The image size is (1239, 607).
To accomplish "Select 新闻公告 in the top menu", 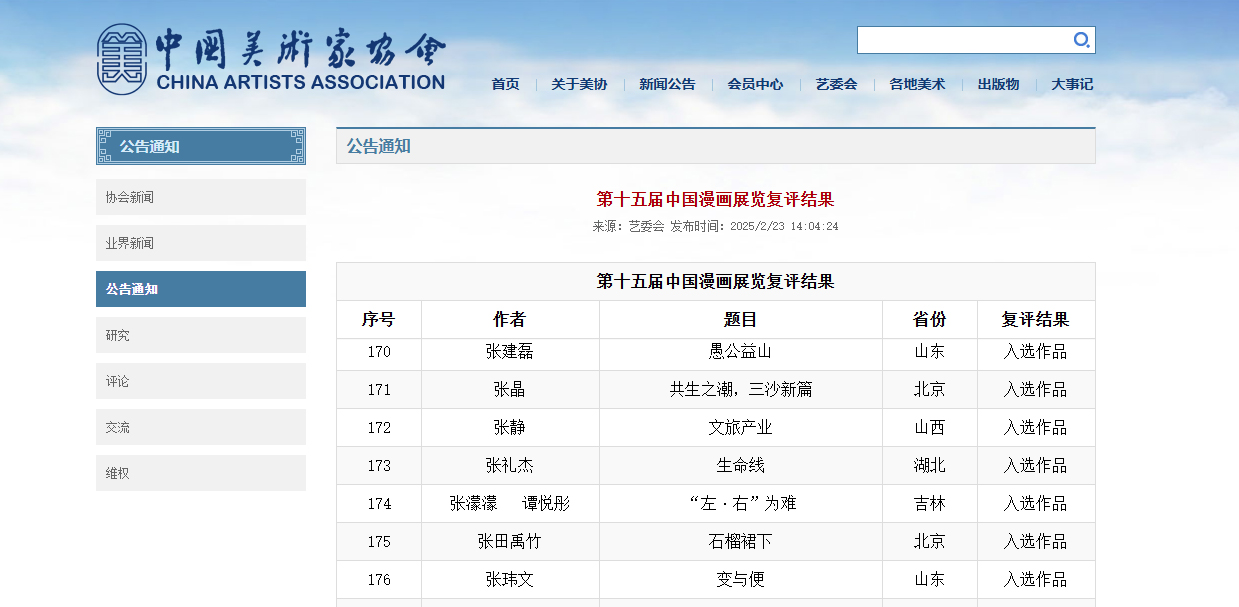I will 667,84.
